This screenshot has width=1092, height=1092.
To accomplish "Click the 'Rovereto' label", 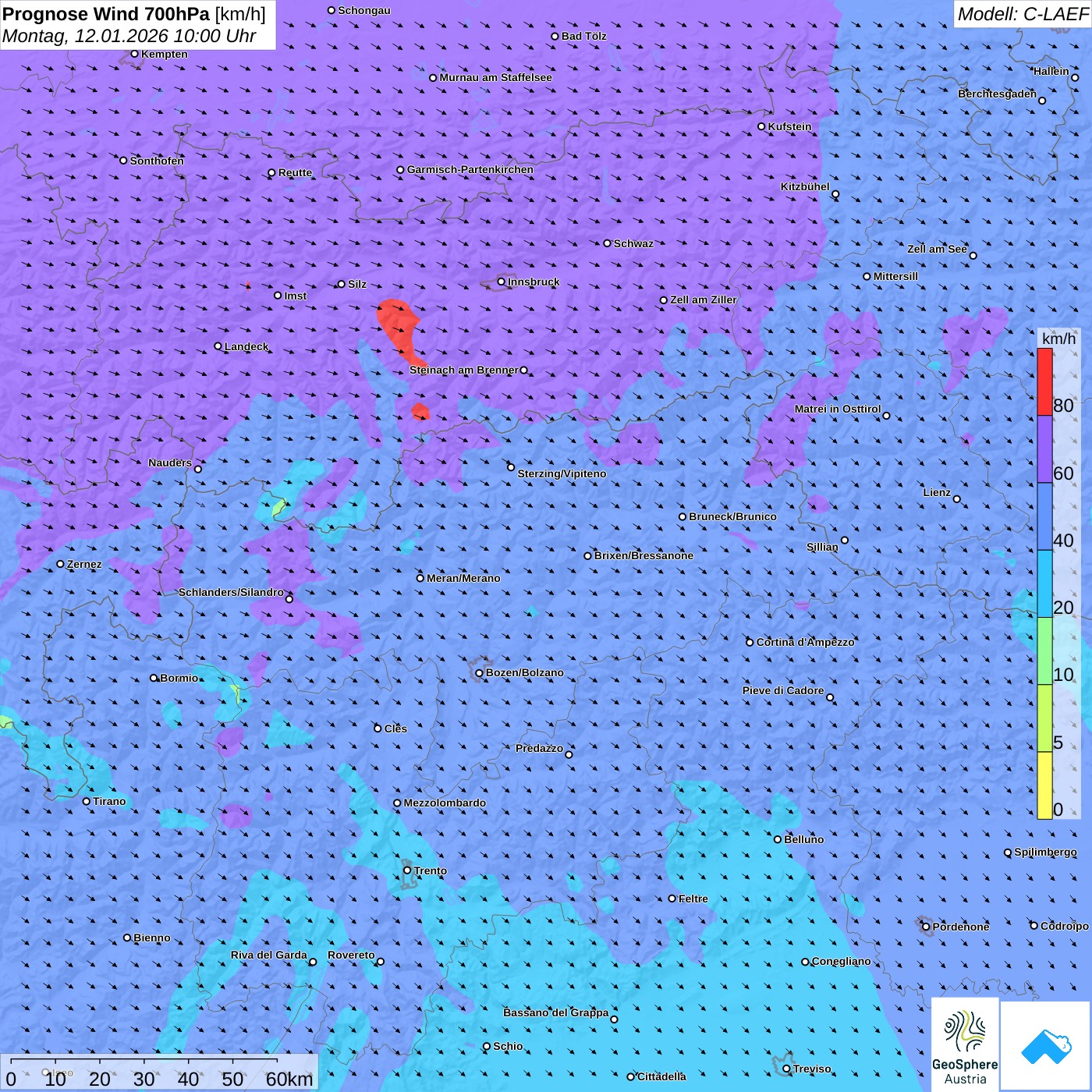I will click(x=351, y=955).
